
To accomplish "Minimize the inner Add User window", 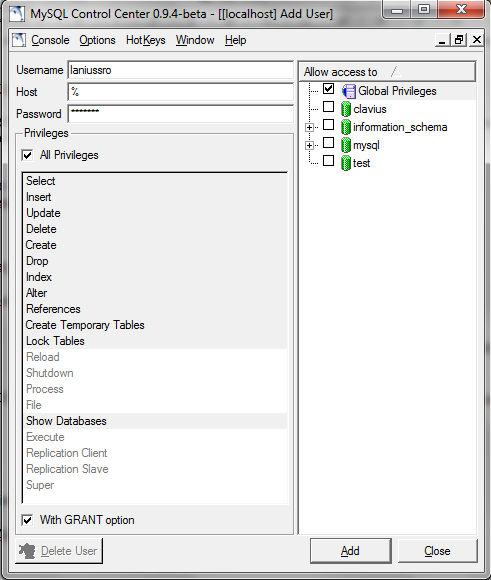I will pos(442,40).
